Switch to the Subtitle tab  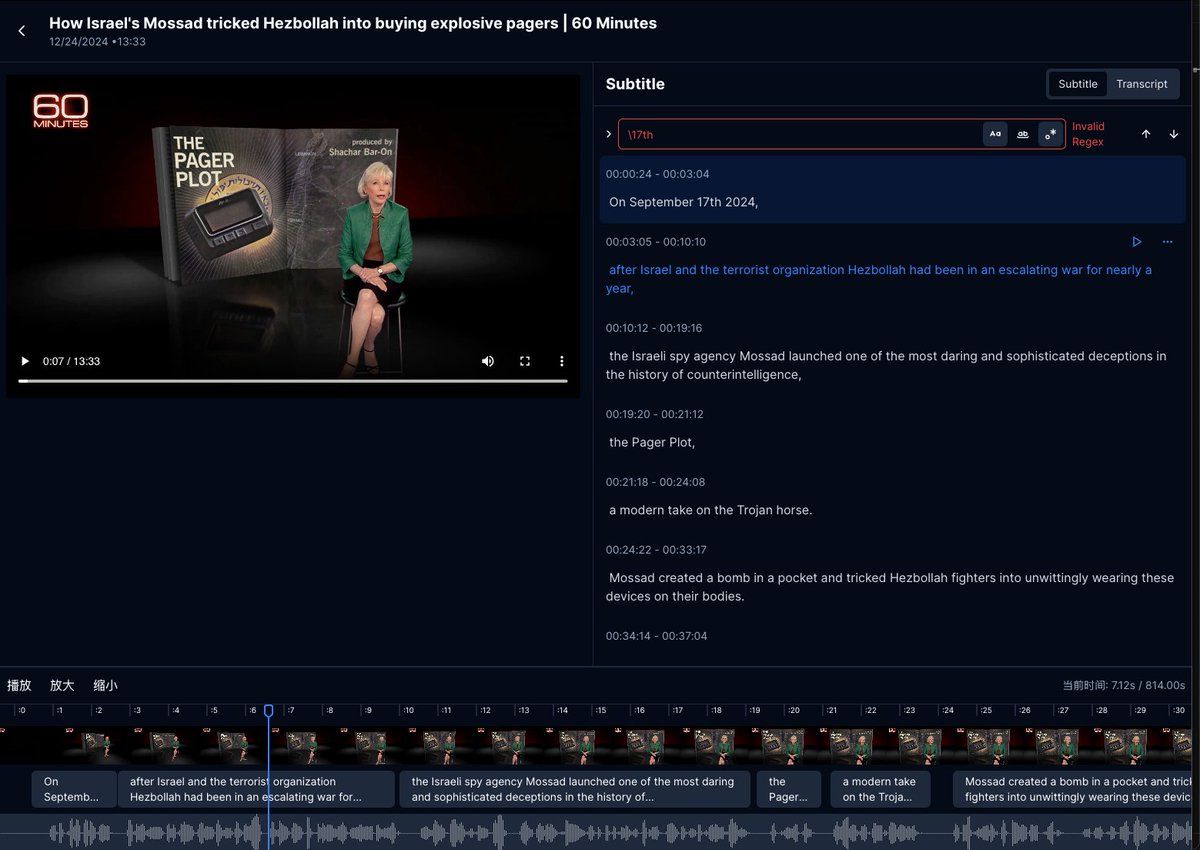1078,84
